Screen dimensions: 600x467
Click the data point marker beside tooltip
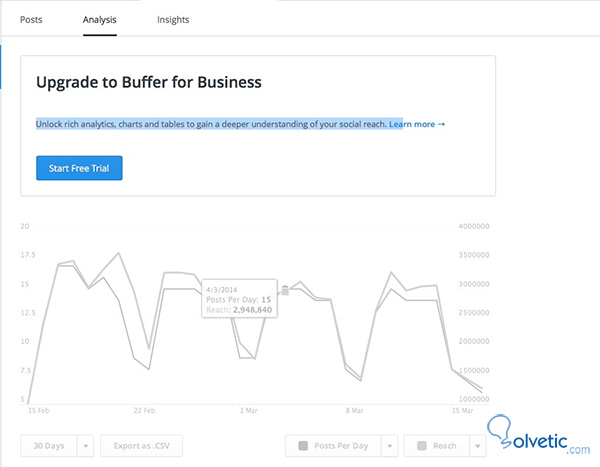(285, 290)
